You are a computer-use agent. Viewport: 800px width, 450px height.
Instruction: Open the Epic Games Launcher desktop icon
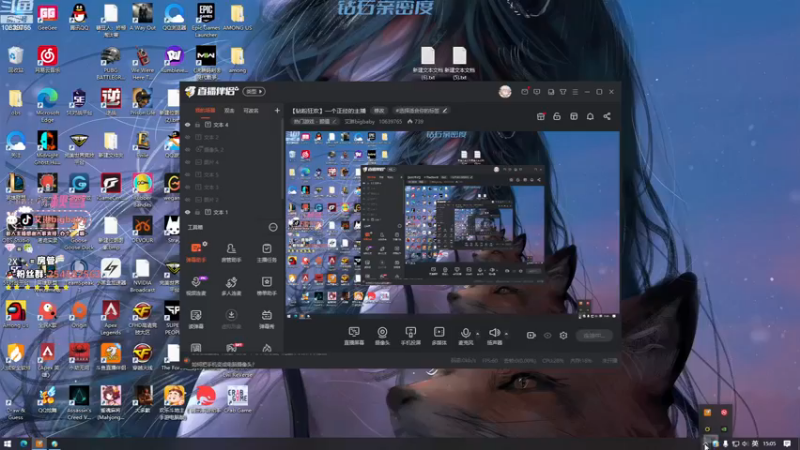coord(206,20)
